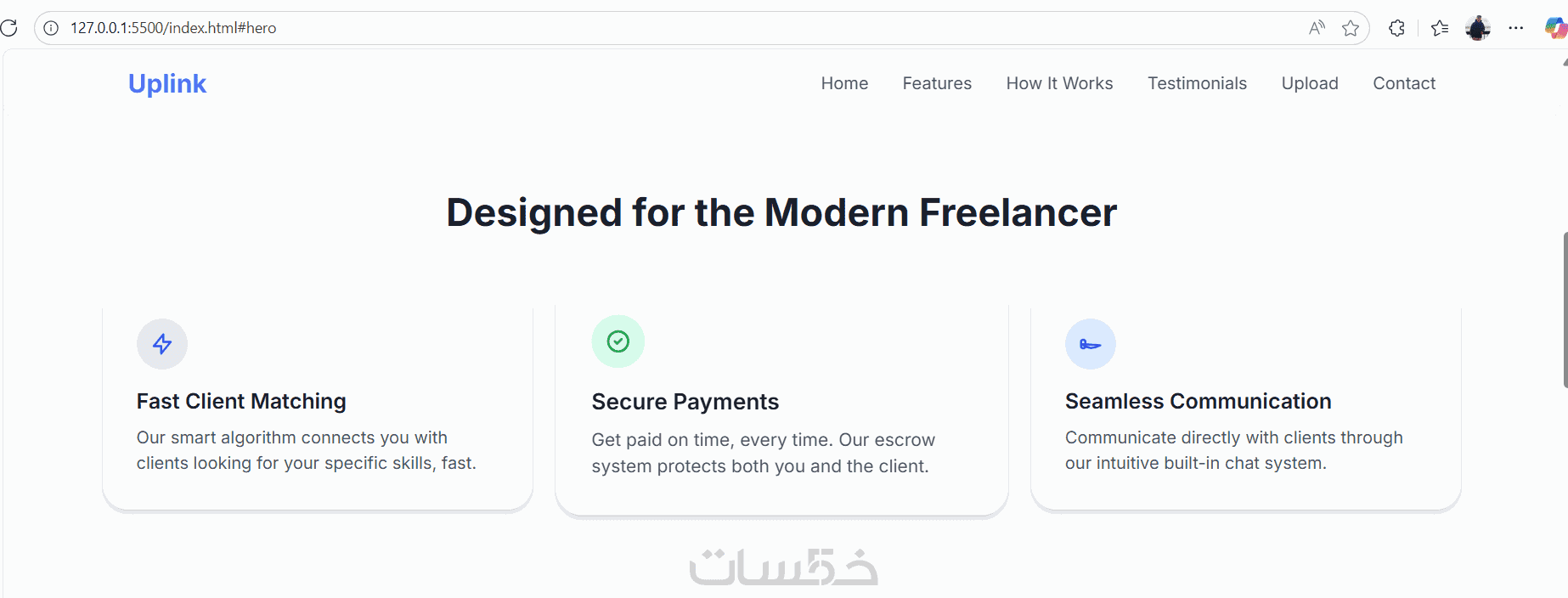
Task: Click the browser refresh icon
Action: [x=9, y=28]
